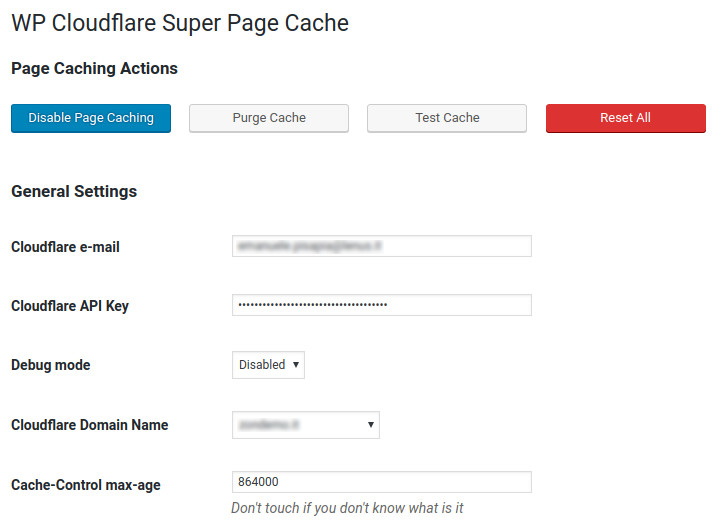Click the "Don't touch" hint text
The width and height of the screenshot is (725, 523).
[x=347, y=508]
